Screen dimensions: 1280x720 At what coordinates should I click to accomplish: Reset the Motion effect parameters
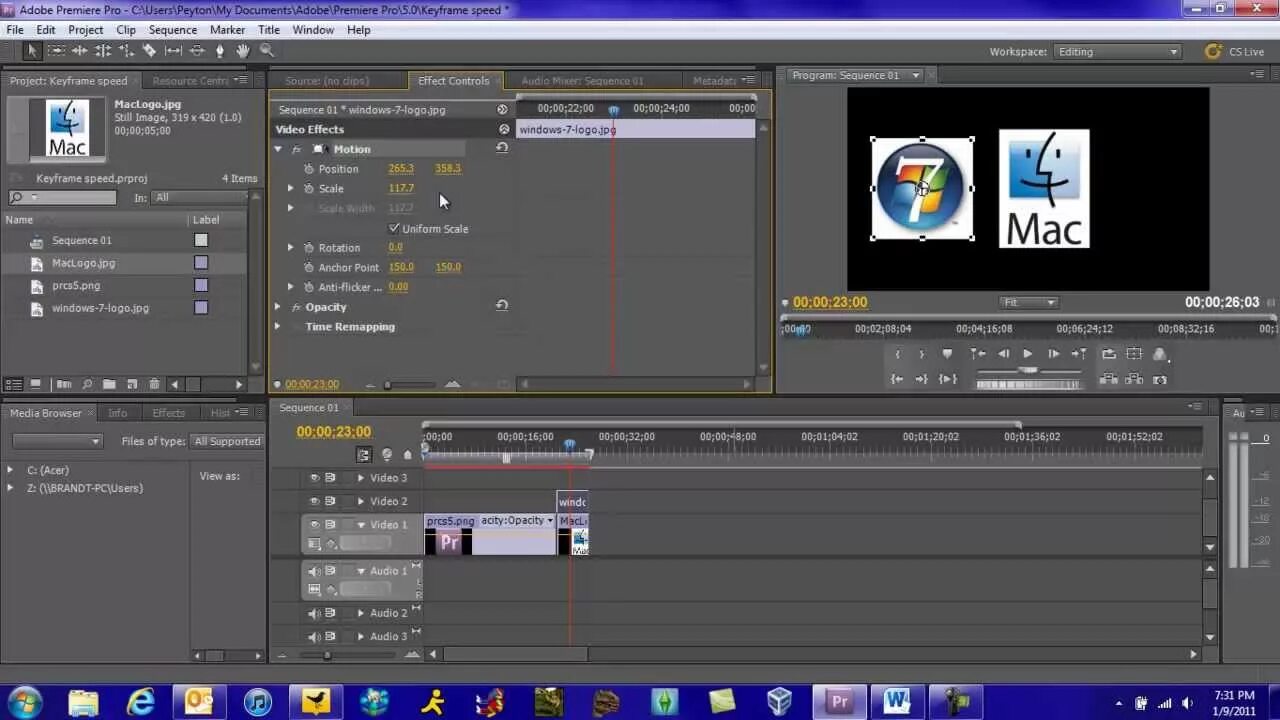[x=502, y=148]
